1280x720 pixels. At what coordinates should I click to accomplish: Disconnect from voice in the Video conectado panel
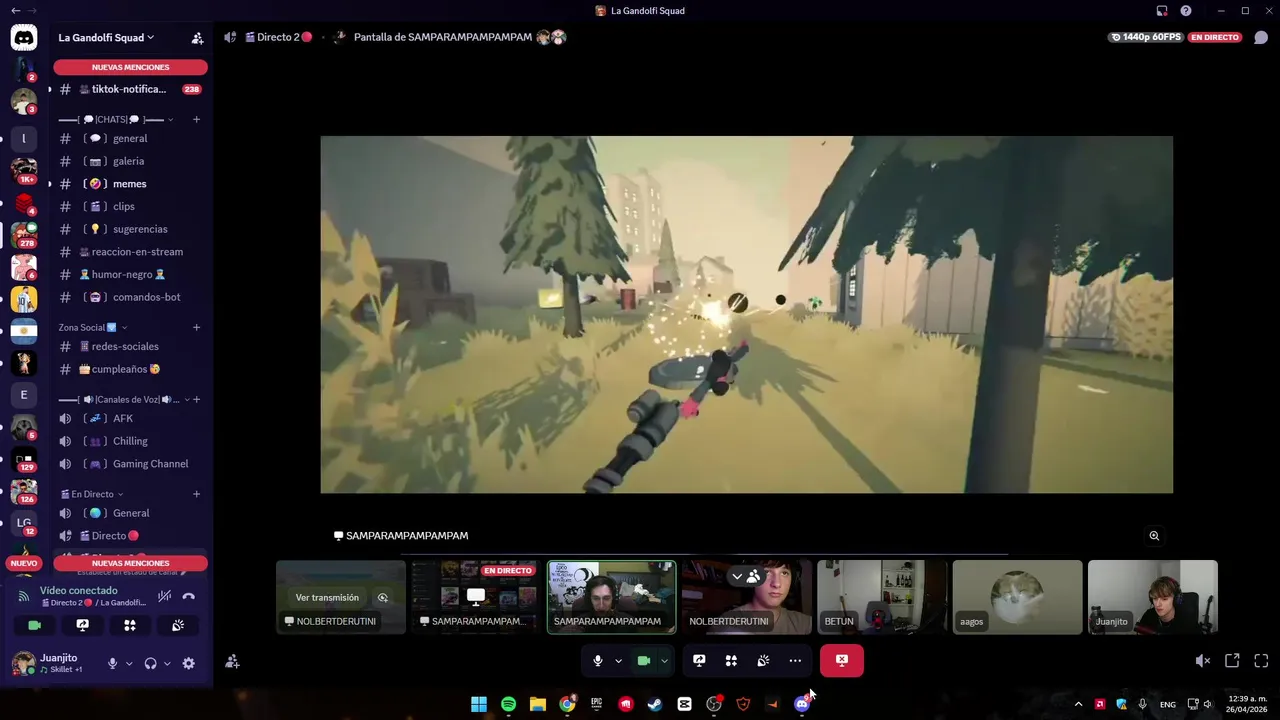(x=188, y=596)
